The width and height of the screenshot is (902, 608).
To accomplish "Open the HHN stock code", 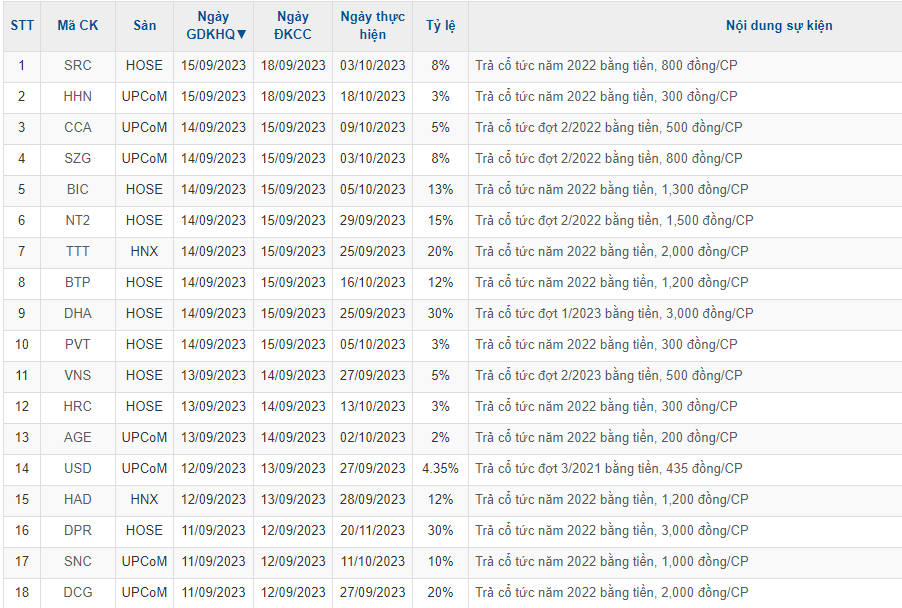I will pyautogui.click(x=77, y=97).
